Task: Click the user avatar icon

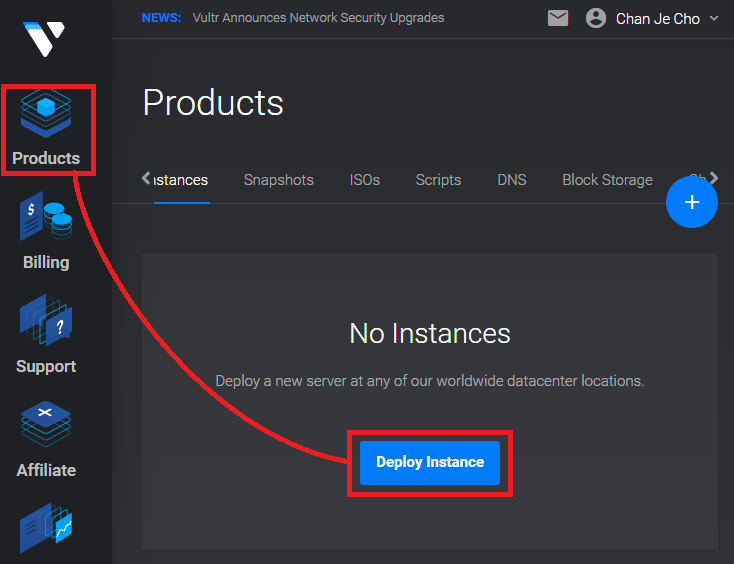Action: click(x=595, y=19)
